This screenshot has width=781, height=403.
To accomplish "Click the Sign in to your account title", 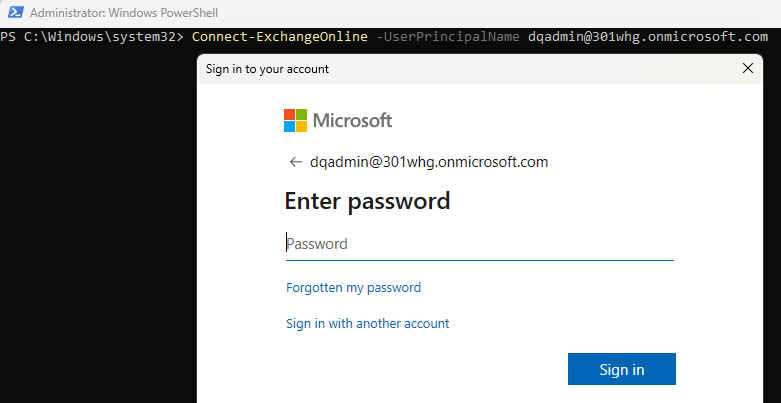I will pos(267,69).
